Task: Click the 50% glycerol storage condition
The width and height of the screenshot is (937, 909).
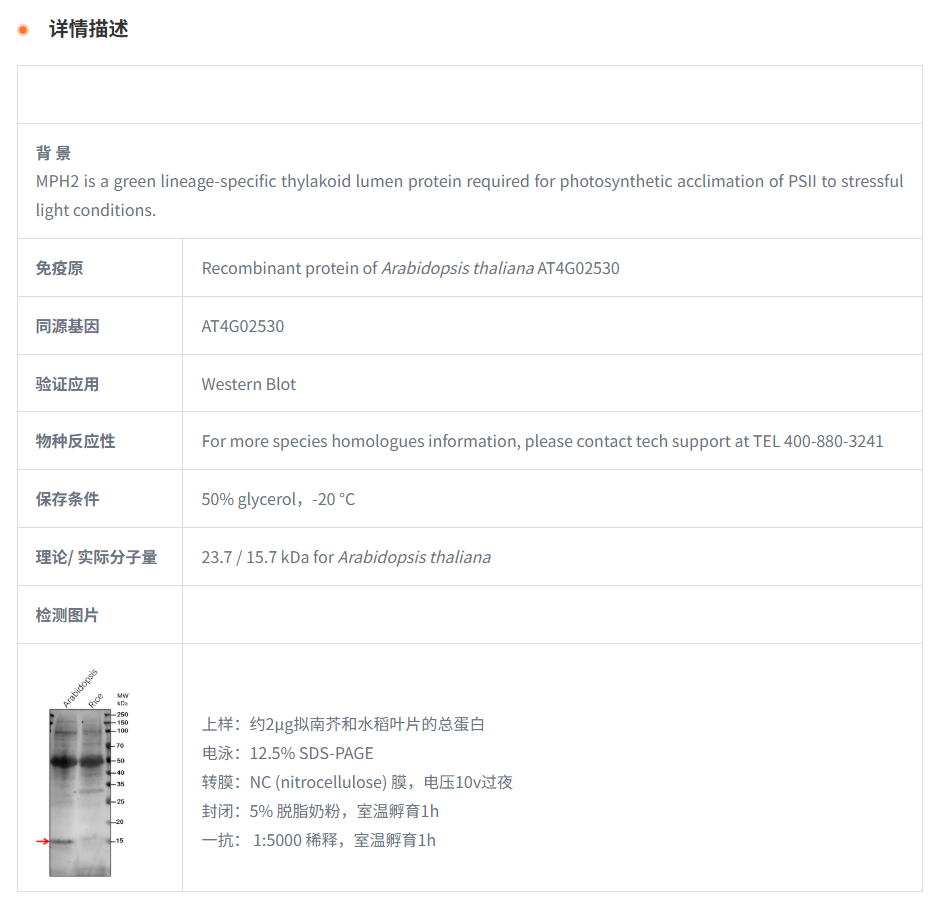Action: pos(278,499)
